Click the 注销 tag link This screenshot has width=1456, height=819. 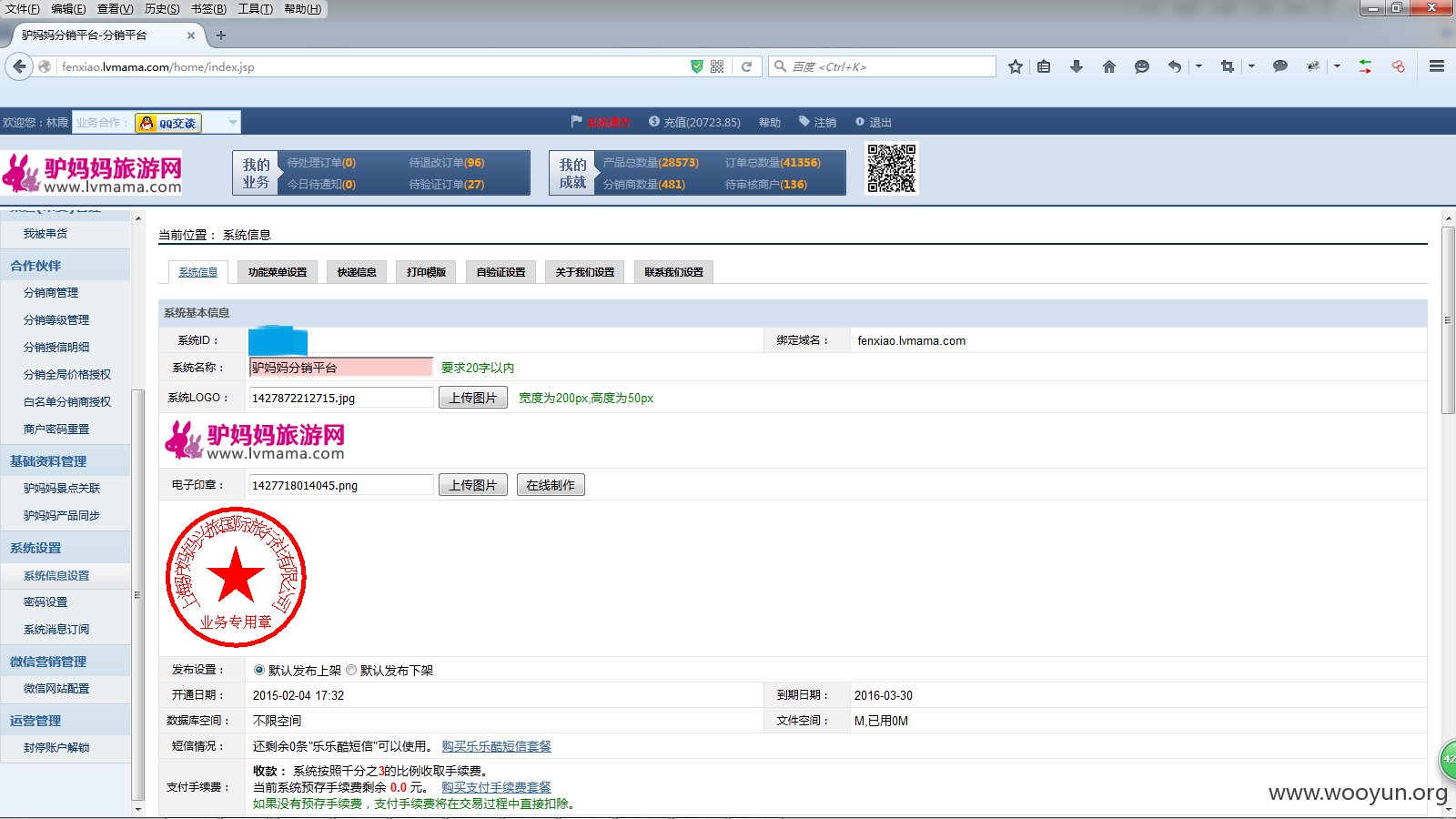[817, 122]
